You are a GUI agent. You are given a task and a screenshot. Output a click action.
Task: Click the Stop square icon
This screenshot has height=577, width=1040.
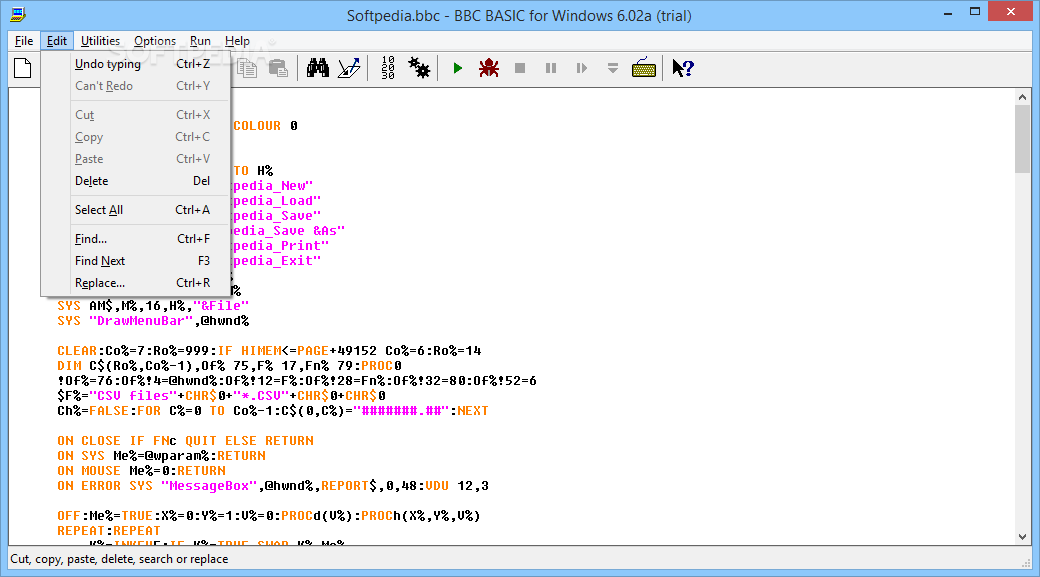520,68
